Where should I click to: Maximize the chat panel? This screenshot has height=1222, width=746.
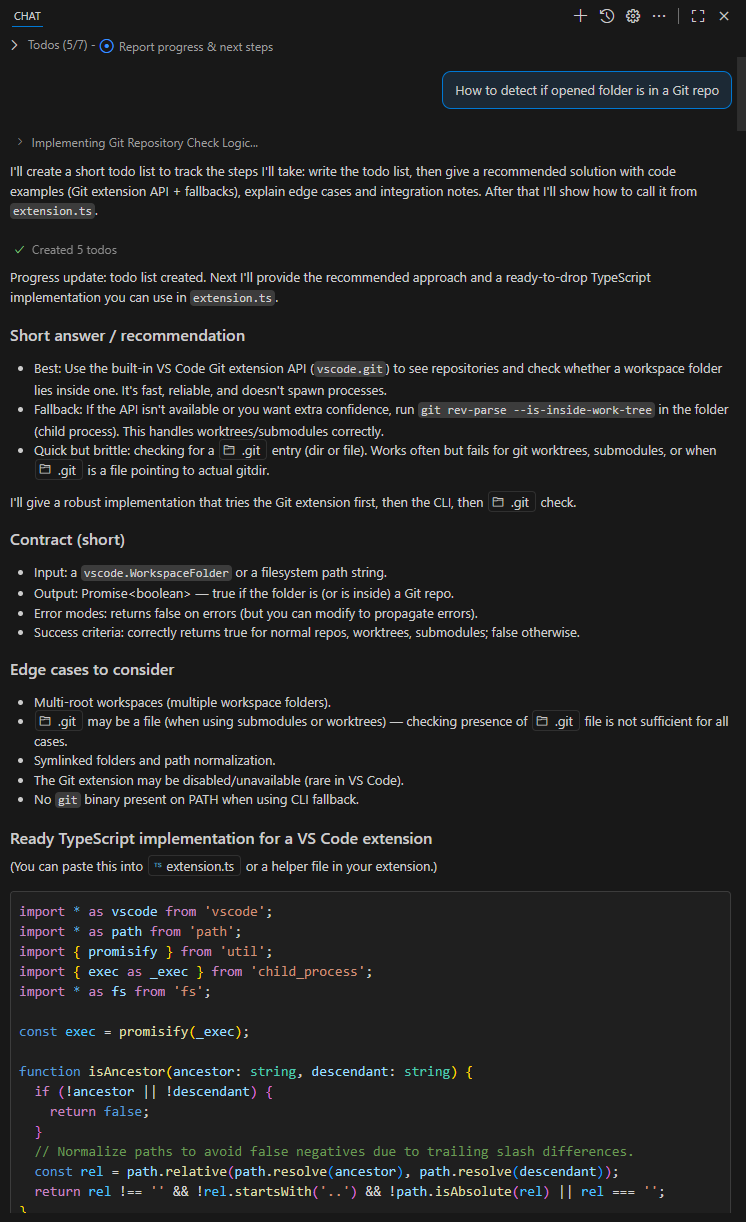698,16
